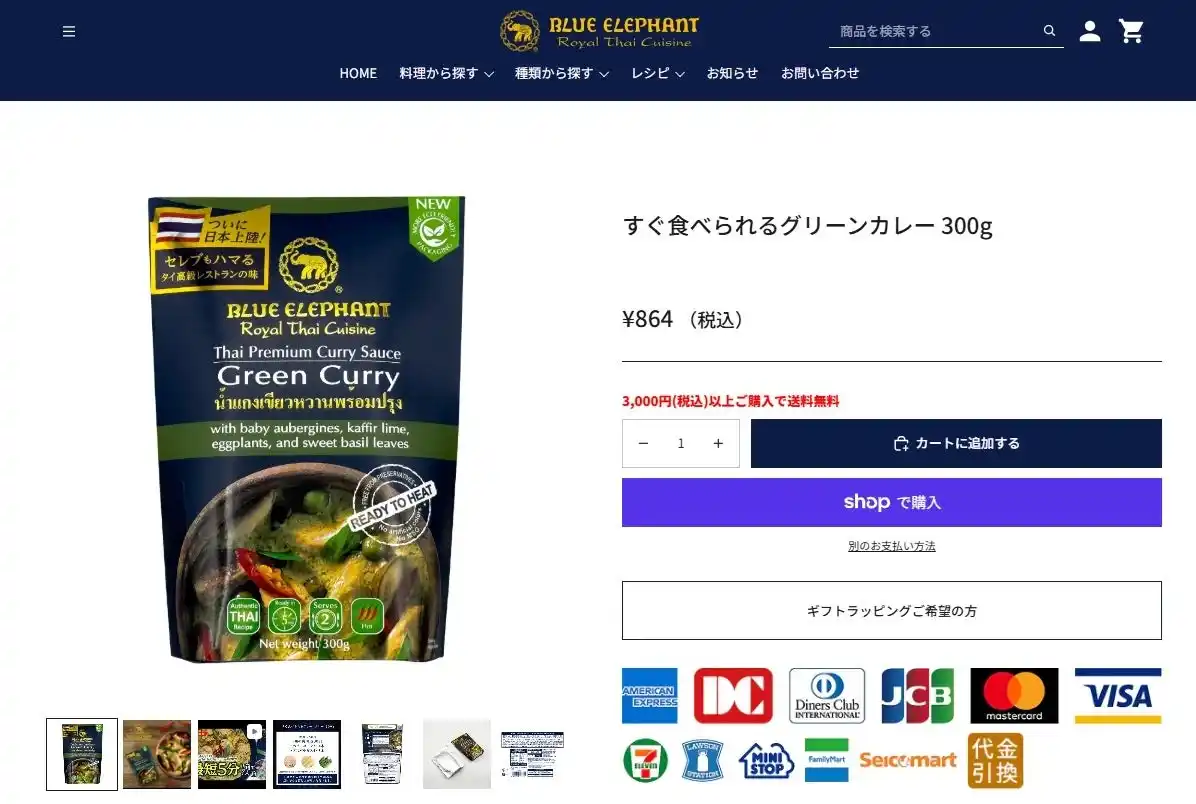The image size is (1196, 804).
Task: Click the ギフトラッピングご希望の方 button
Action: (x=892, y=610)
